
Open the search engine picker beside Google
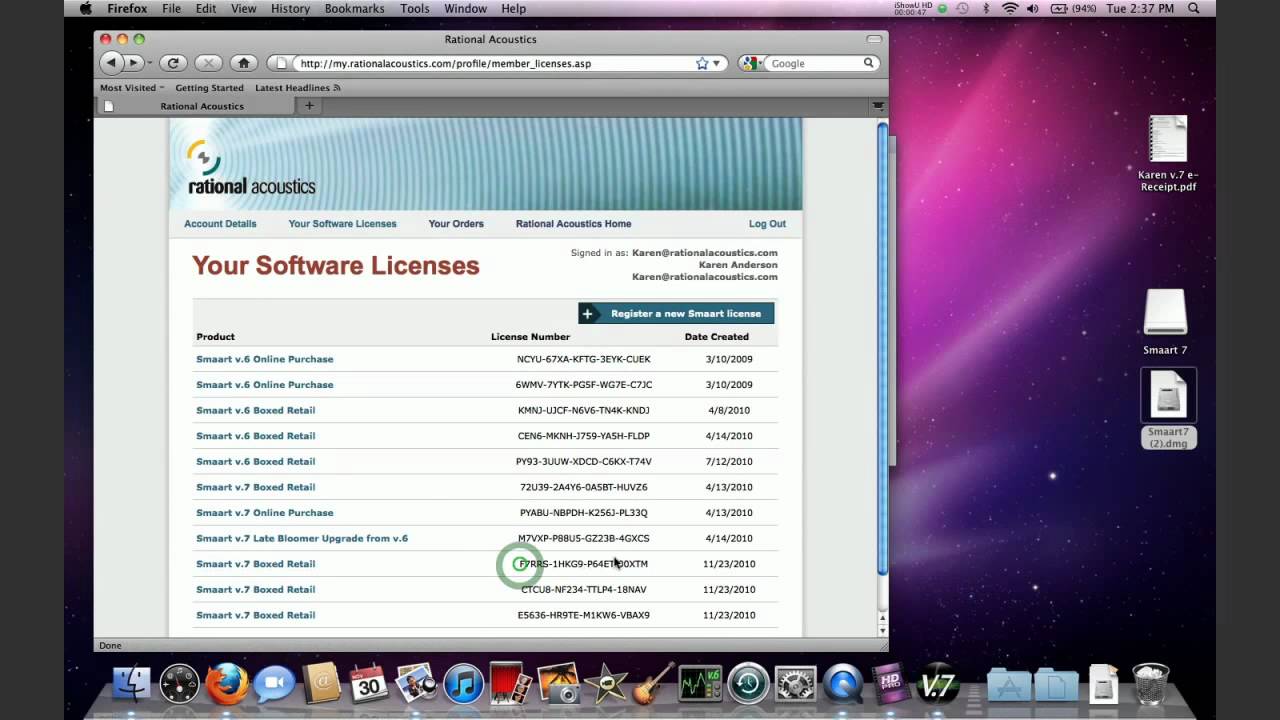tap(751, 63)
